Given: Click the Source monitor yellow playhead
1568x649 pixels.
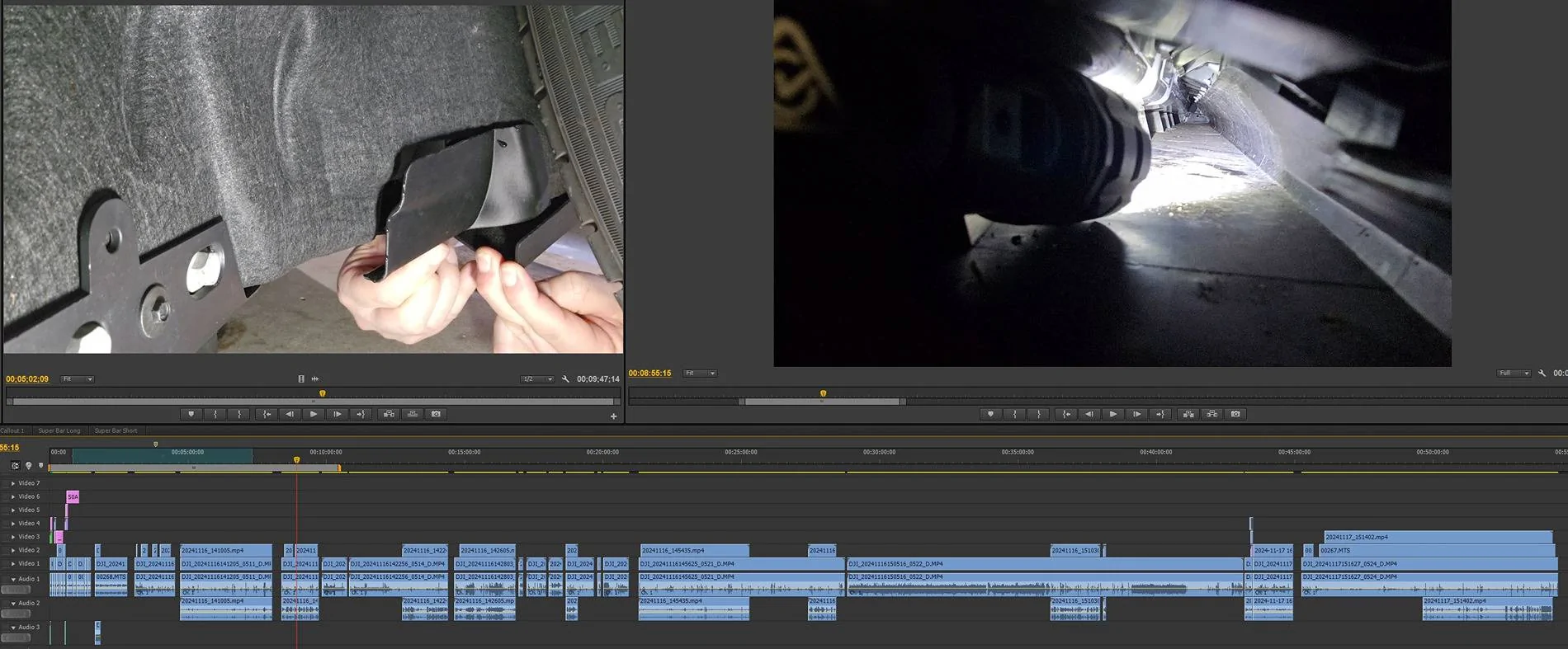Looking at the screenshot, I should click(x=323, y=394).
